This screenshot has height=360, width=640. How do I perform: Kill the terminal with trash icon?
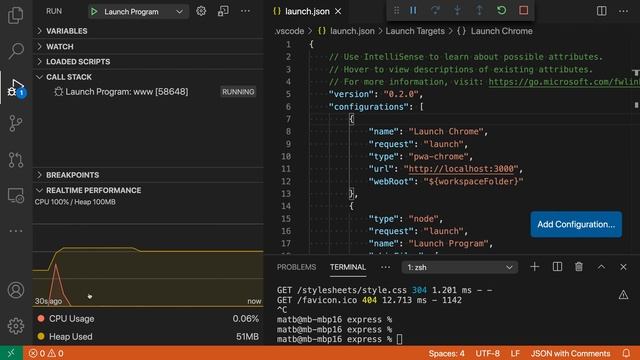pos(579,267)
